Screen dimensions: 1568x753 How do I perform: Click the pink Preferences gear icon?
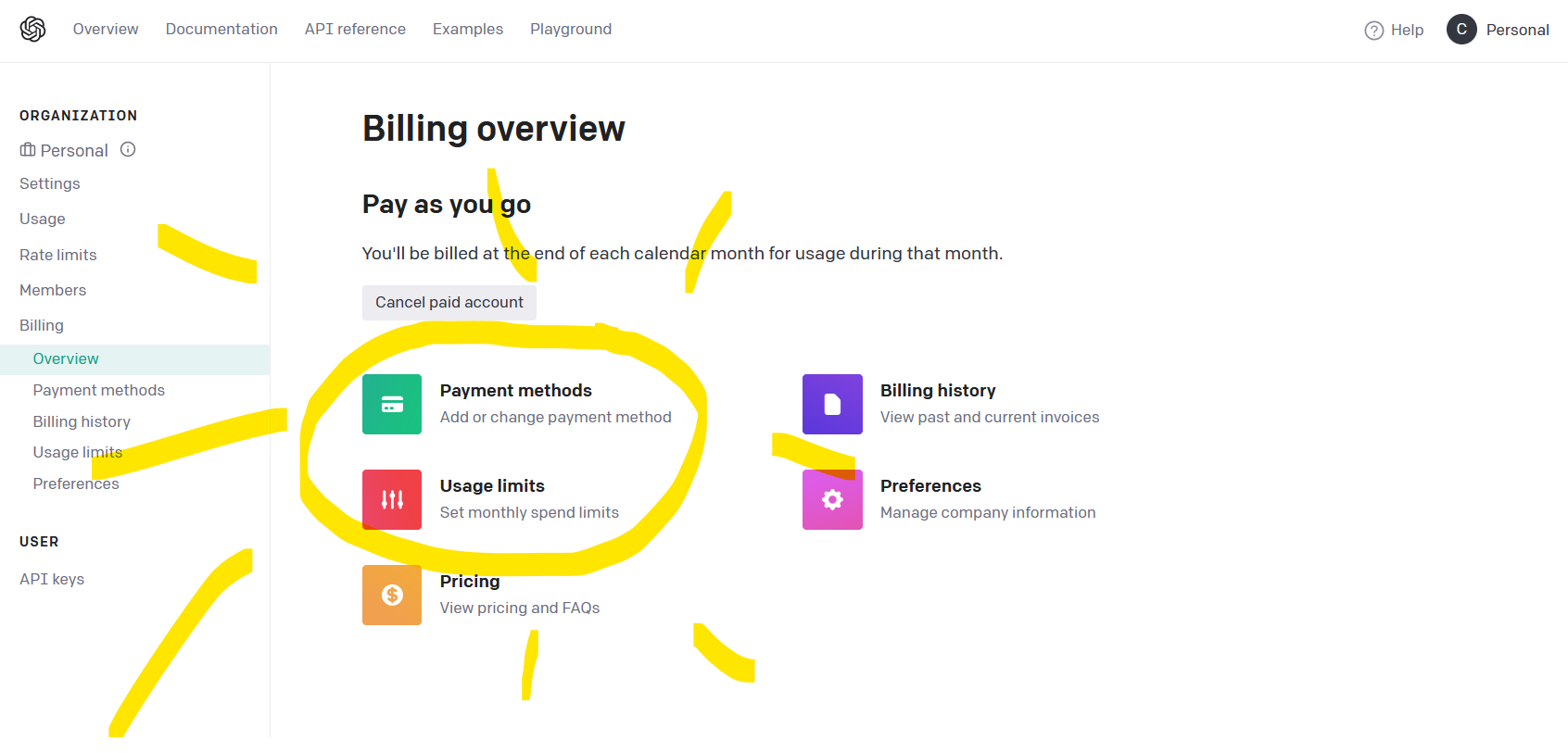(x=832, y=500)
